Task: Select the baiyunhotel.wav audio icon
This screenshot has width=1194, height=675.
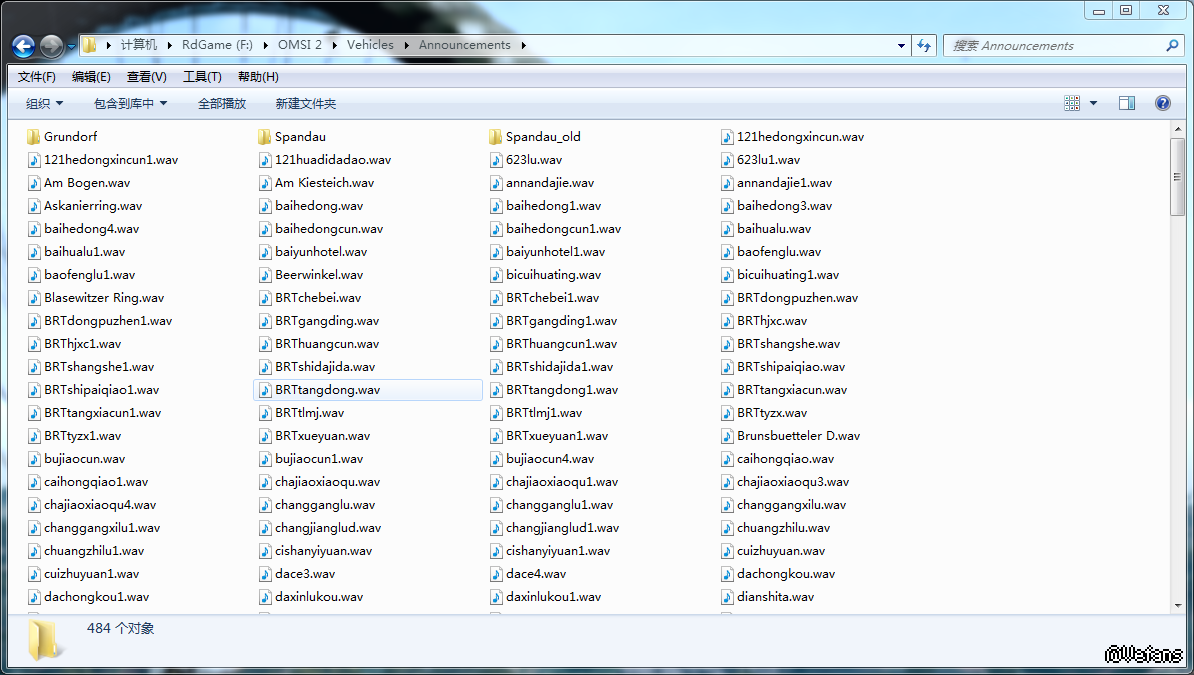Action: (x=265, y=252)
